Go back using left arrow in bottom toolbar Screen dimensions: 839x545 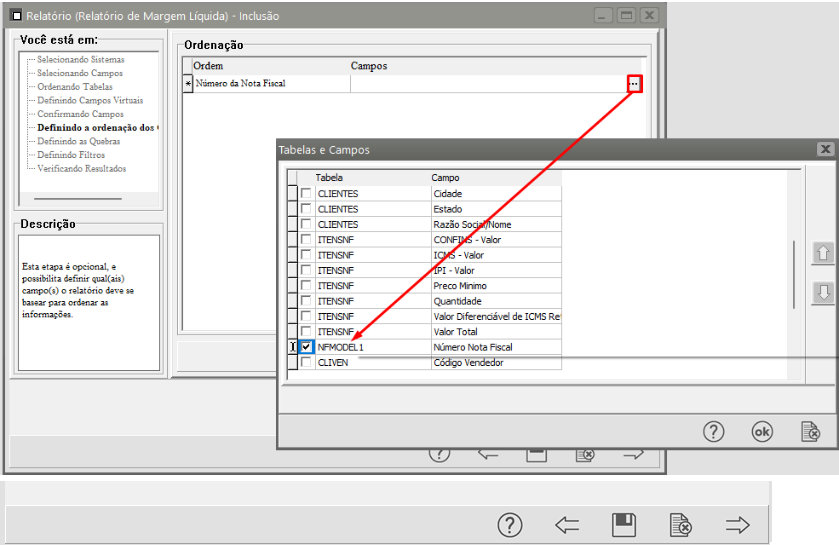[568, 524]
